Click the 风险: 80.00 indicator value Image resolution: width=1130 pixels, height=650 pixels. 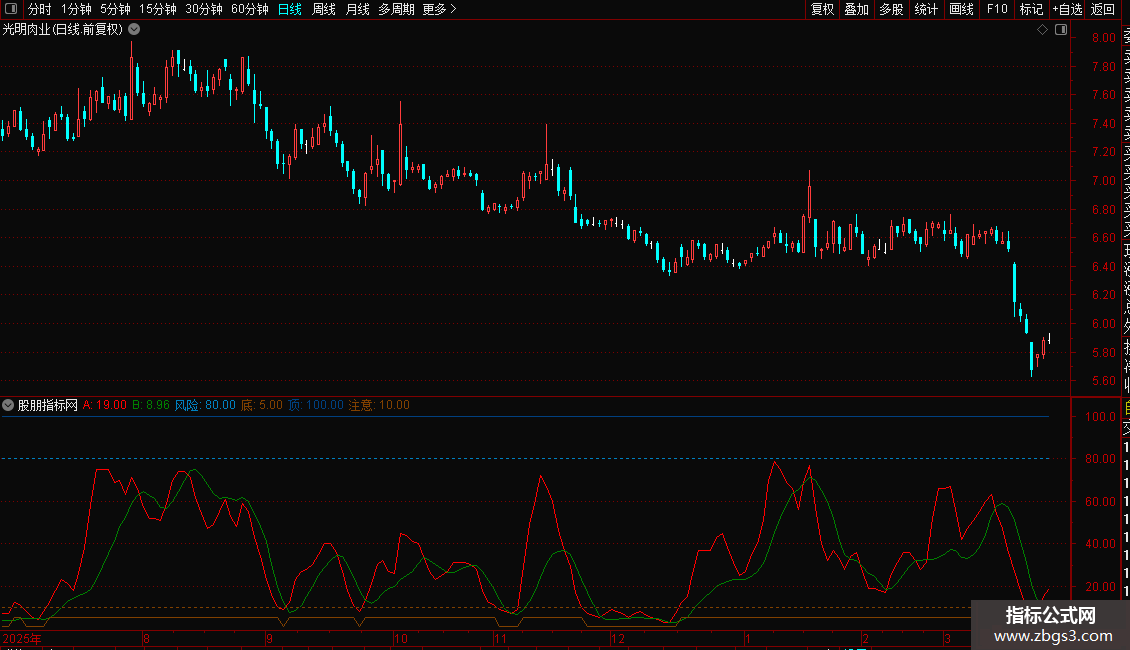[205, 405]
